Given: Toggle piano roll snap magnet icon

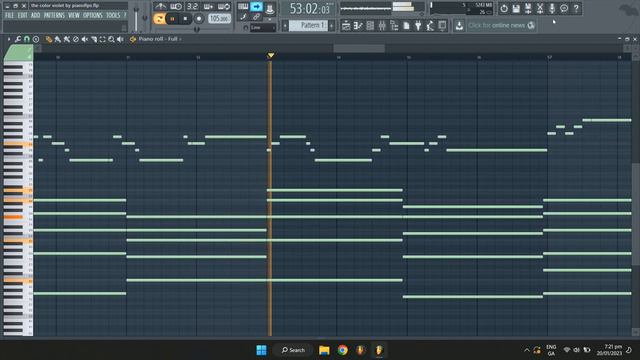Looking at the screenshot, I should click(x=27, y=39).
